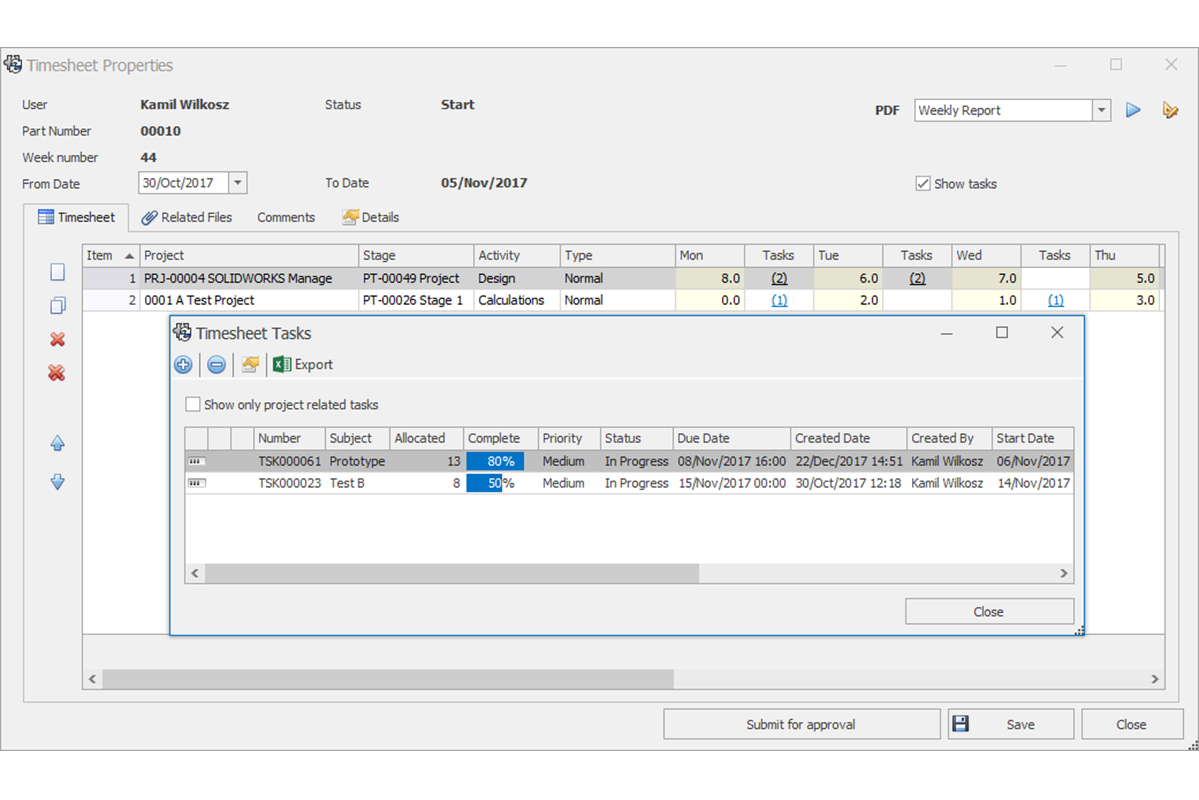Viewport: 1199px width, 800px height.
Task: Click the From Date field 30/Oct/2017
Action: (x=184, y=183)
